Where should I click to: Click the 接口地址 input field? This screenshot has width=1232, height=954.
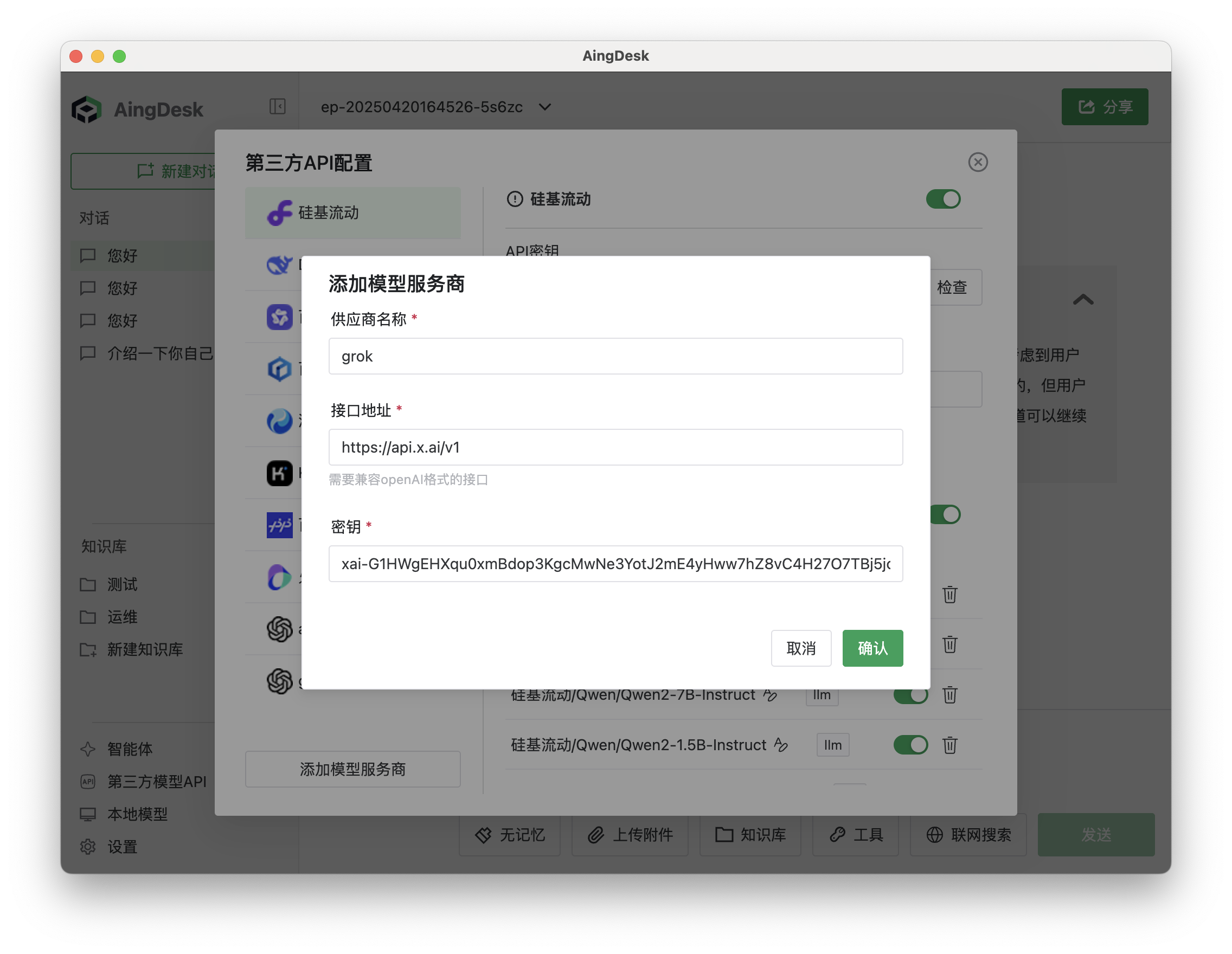click(x=615, y=447)
